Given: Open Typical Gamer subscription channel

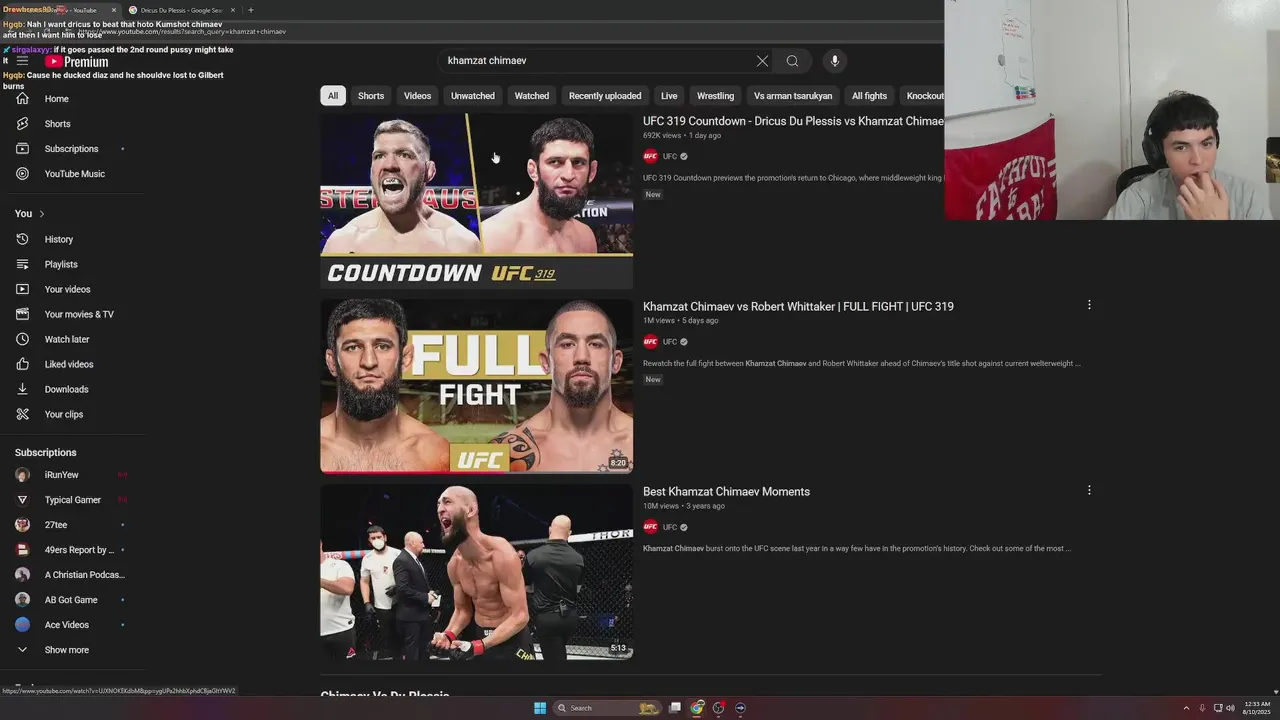Looking at the screenshot, I should (72, 500).
